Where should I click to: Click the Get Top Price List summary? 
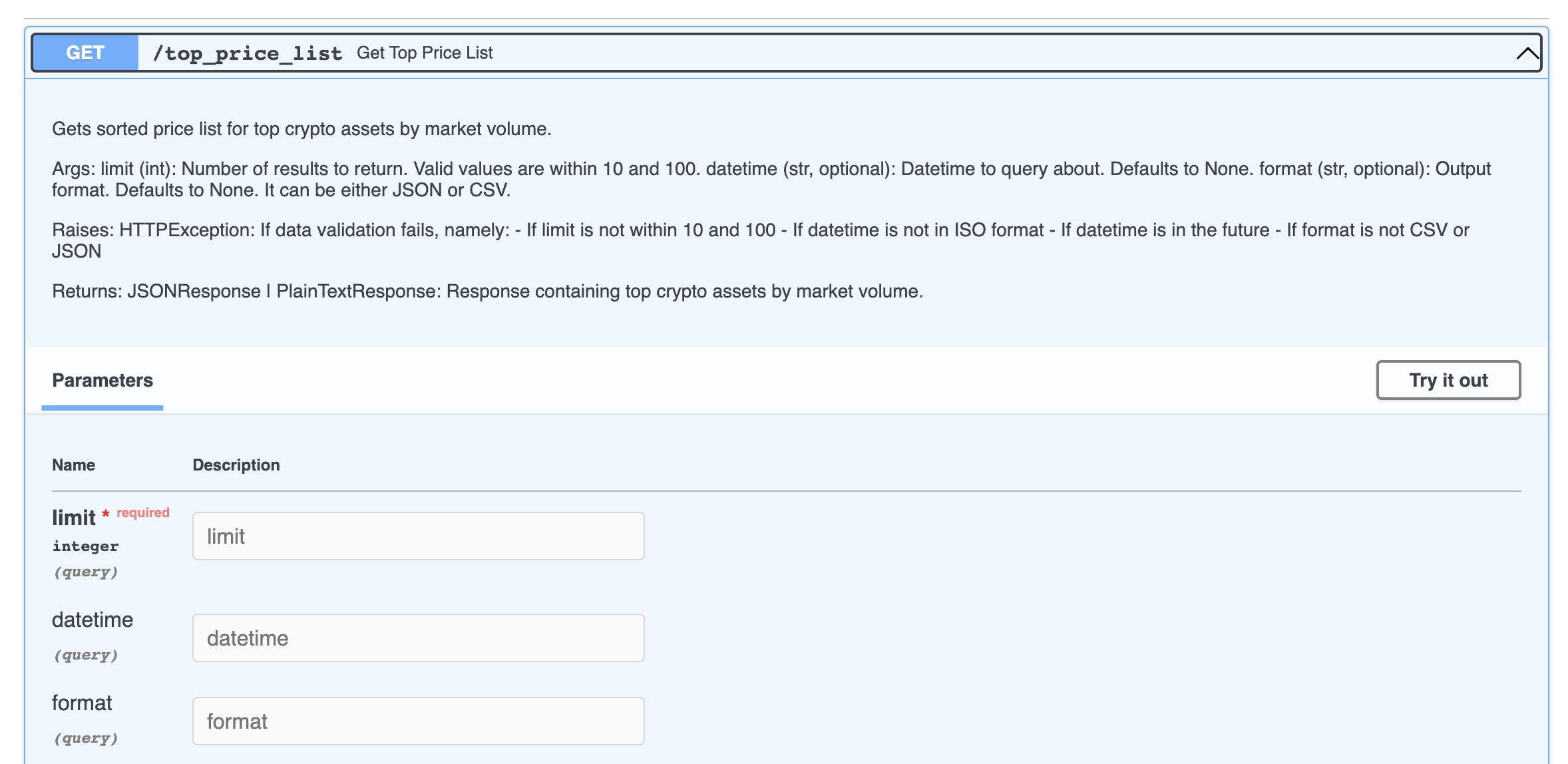425,53
